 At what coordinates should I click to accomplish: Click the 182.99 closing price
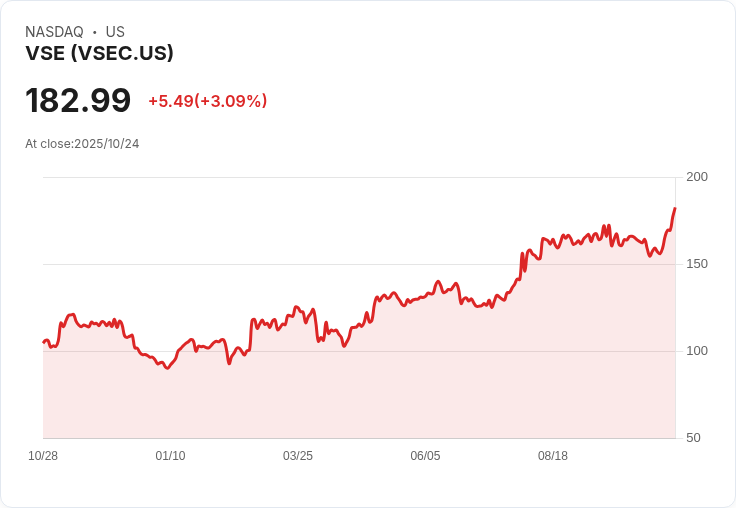78,101
